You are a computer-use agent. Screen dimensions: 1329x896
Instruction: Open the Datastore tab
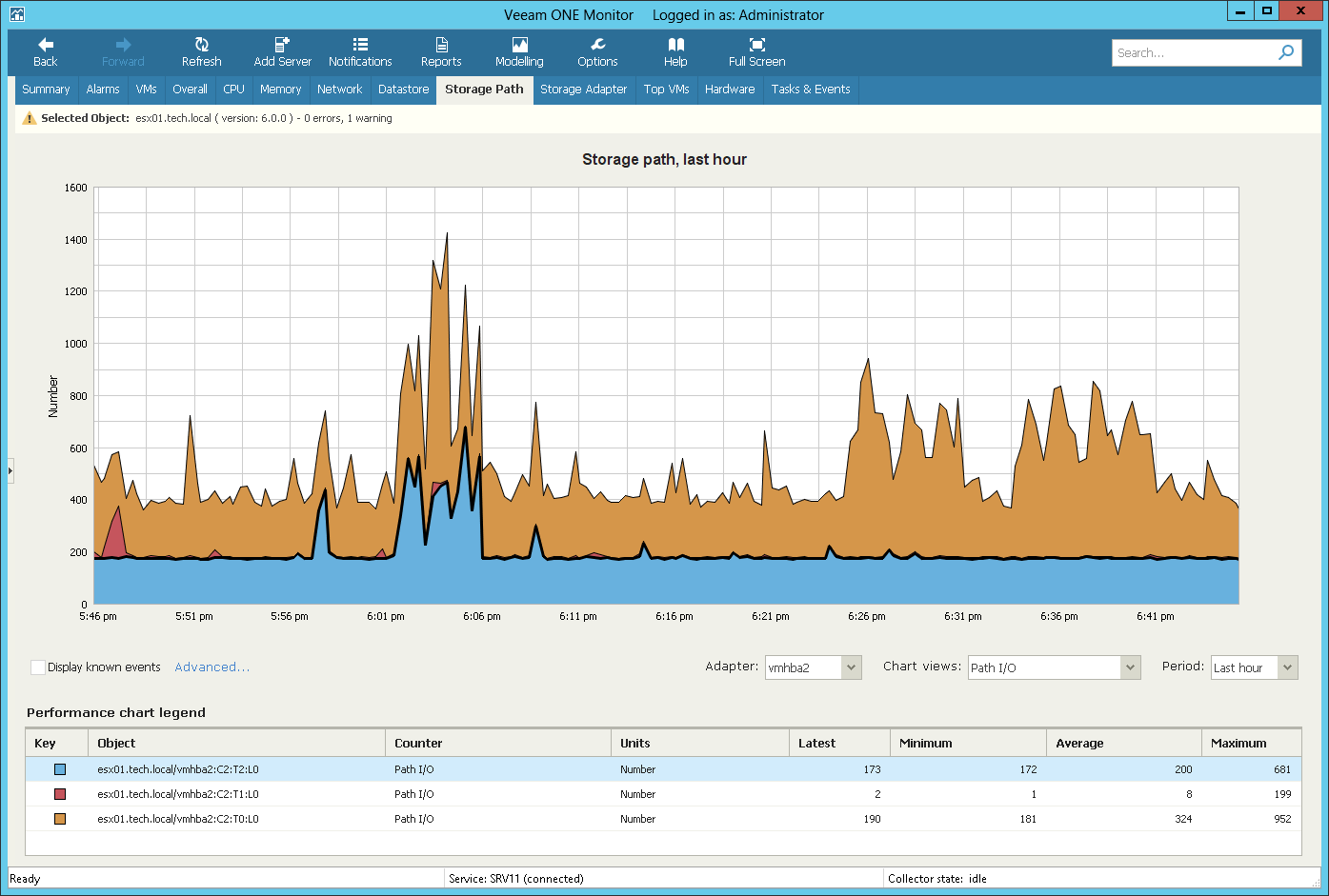pyautogui.click(x=403, y=90)
